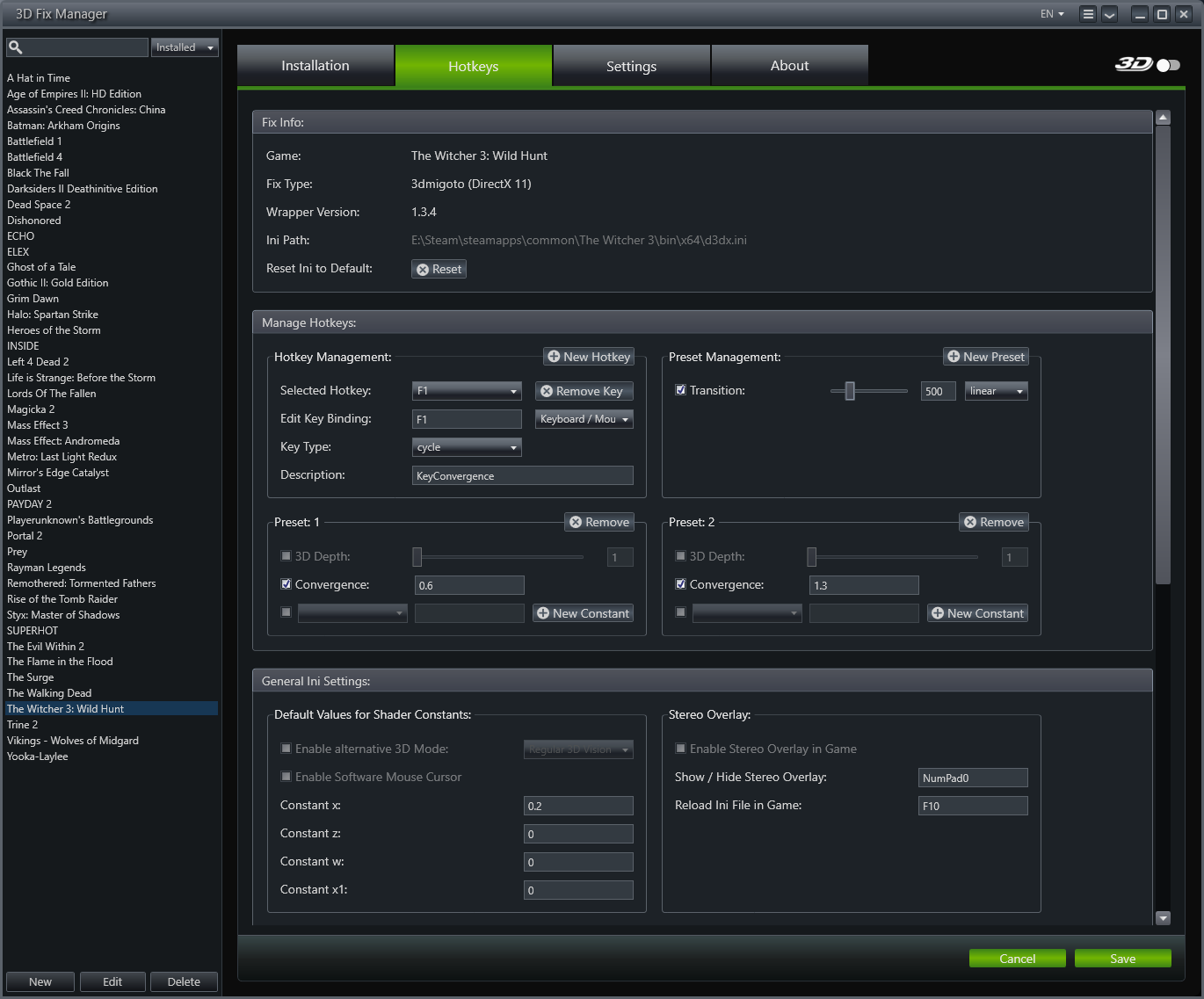Image resolution: width=1204 pixels, height=999 pixels.
Task: Toggle the Transition checkbox
Action: [680, 390]
